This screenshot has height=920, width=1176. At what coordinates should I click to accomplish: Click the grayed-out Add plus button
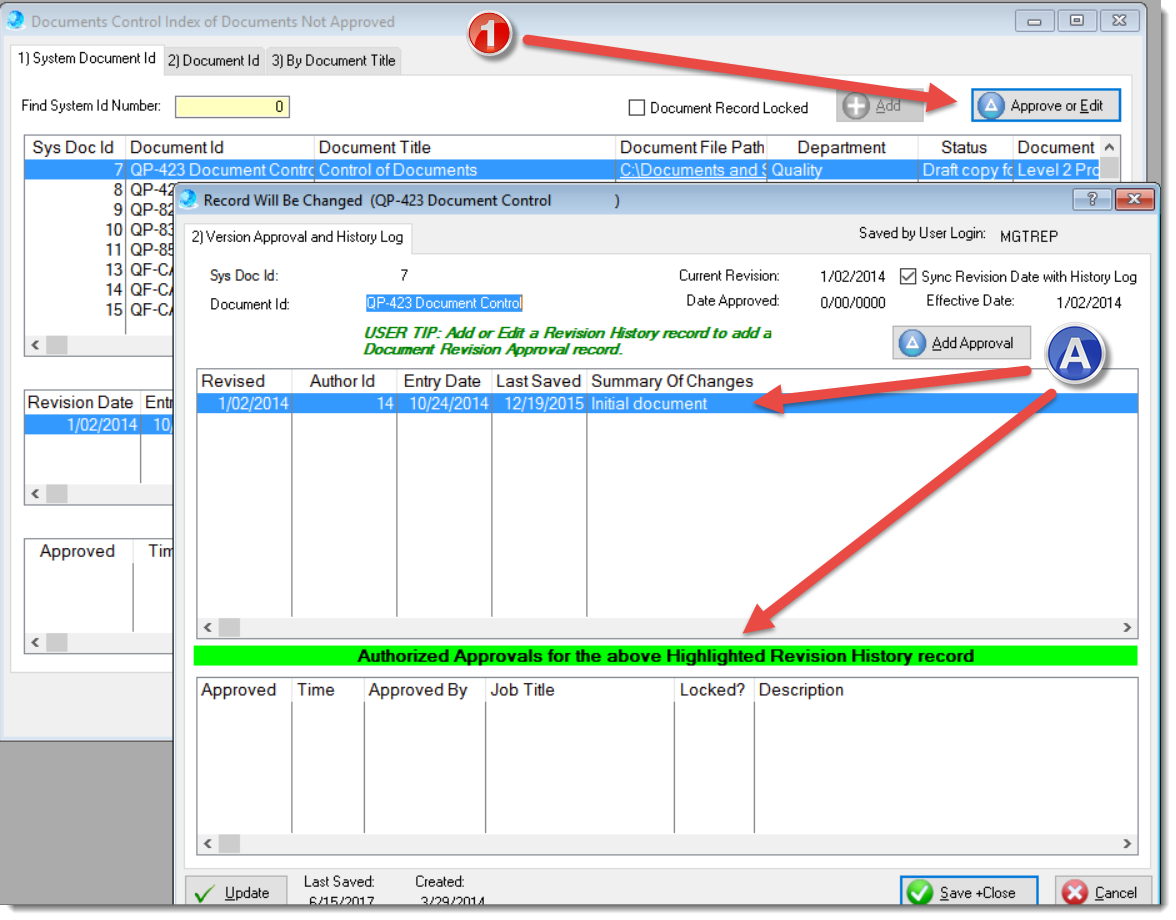pos(876,105)
